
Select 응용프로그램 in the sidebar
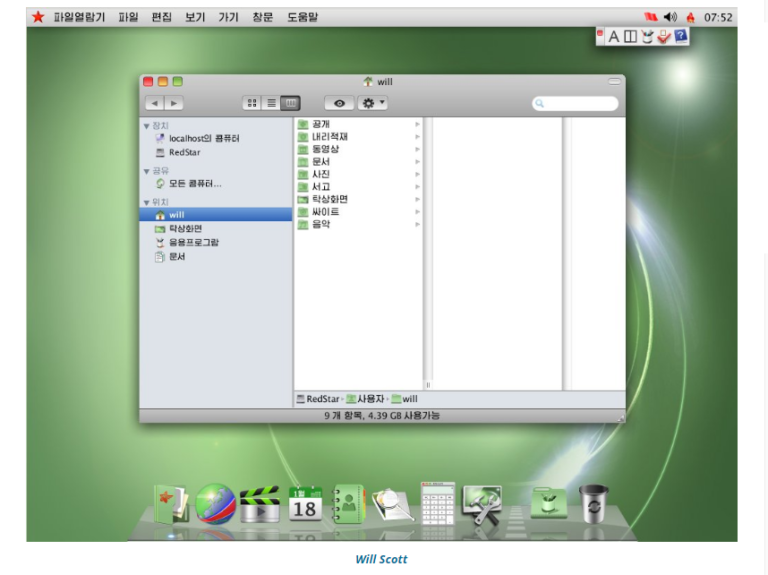[x=193, y=243]
